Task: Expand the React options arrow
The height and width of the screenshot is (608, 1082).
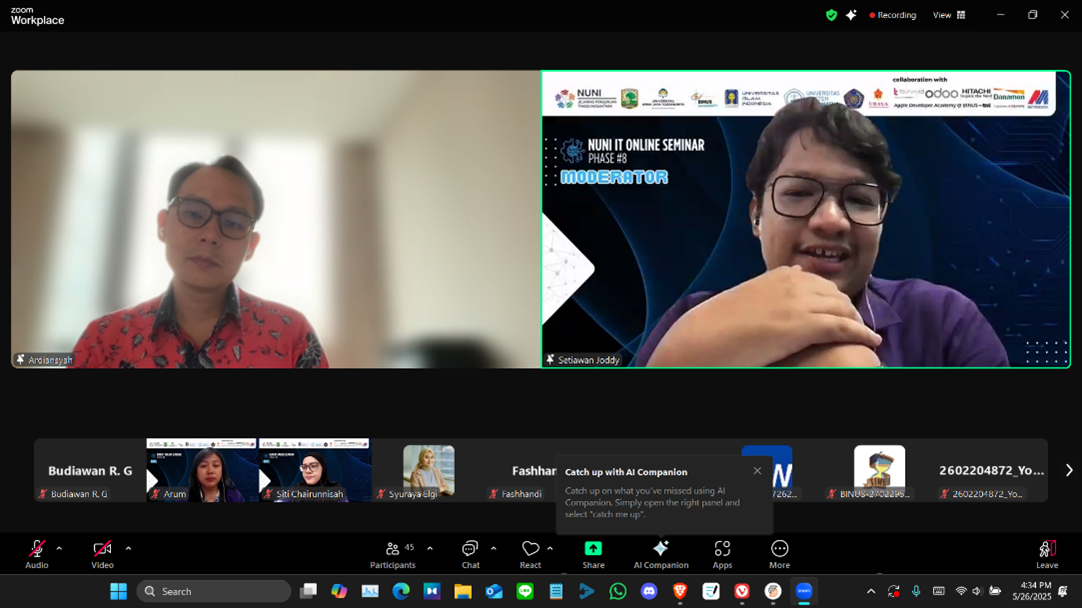Action: [550, 549]
